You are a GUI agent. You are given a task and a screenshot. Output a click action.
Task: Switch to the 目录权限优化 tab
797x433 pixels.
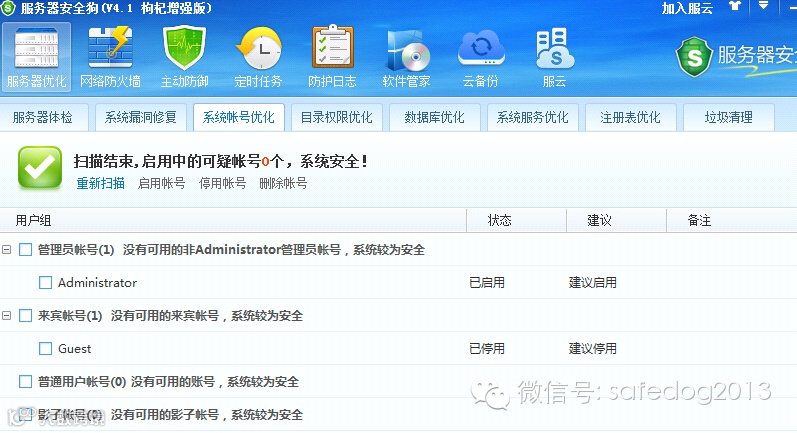336,117
